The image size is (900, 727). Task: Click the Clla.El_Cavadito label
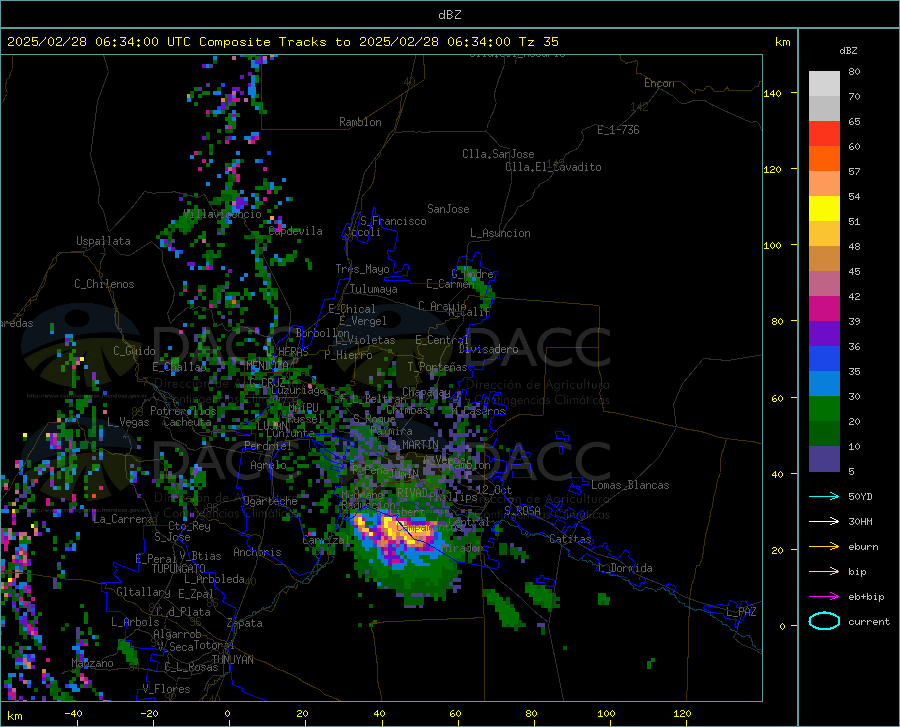coord(553,167)
